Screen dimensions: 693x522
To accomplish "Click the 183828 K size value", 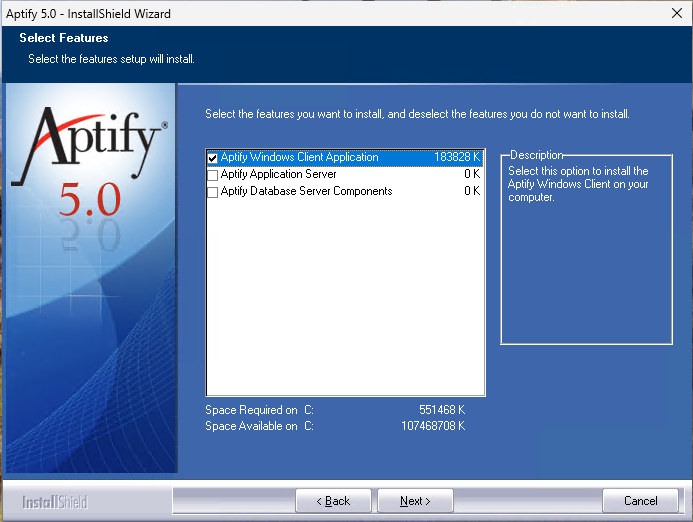I will [457, 157].
